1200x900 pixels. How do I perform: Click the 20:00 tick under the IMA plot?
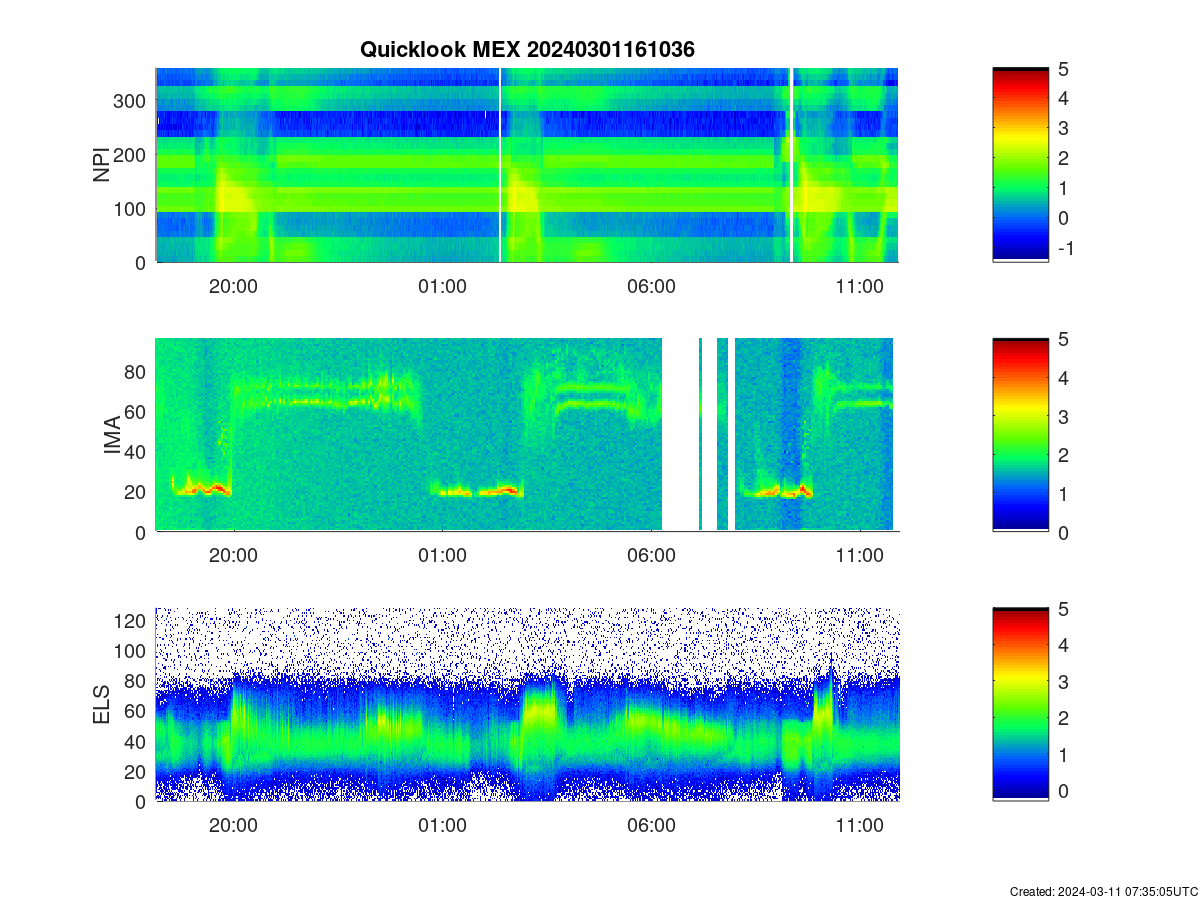click(234, 556)
